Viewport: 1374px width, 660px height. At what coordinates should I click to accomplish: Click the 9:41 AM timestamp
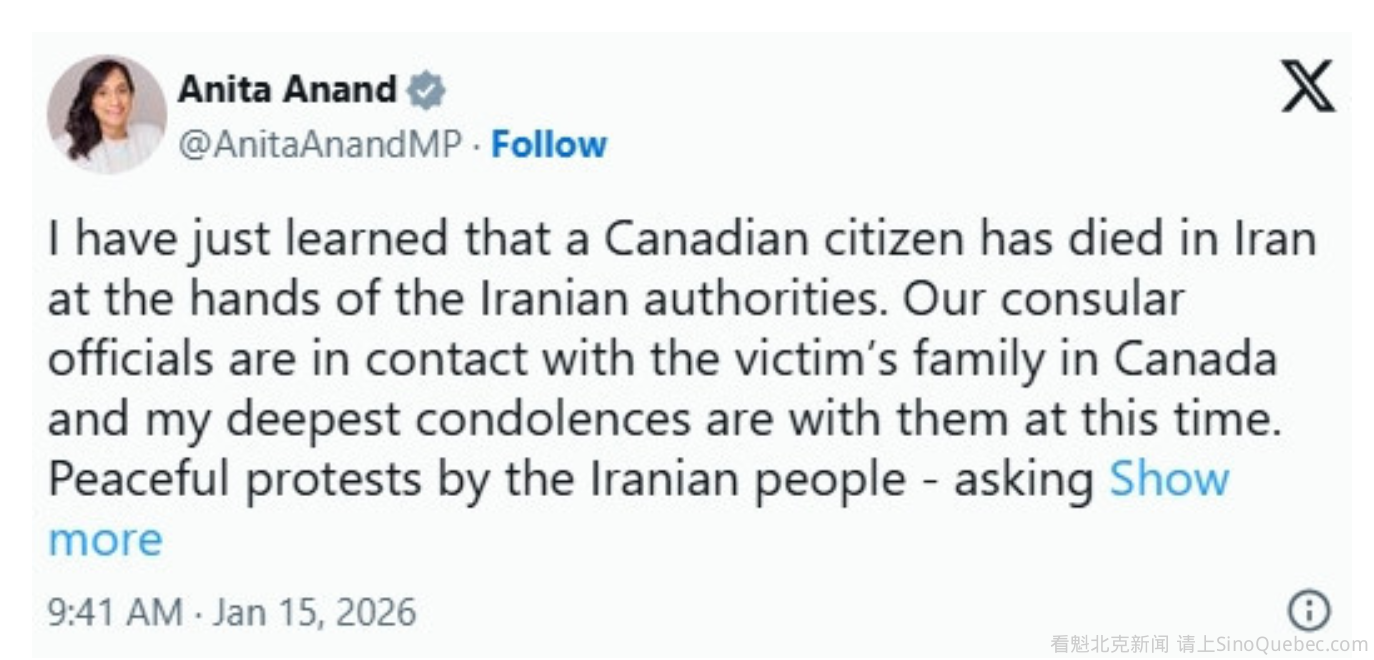point(115,611)
